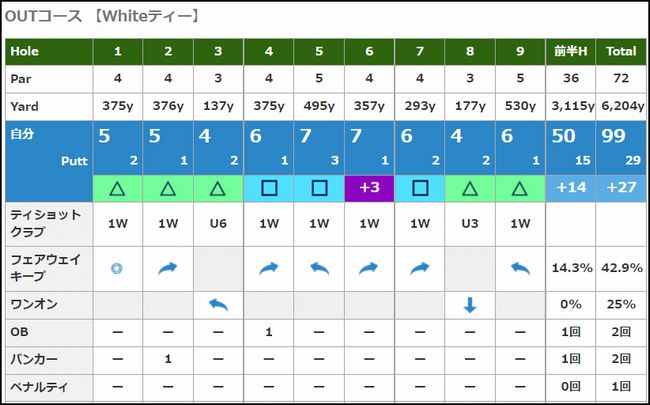Click the +14 front-half score badge
The image size is (650, 405).
click(571, 187)
